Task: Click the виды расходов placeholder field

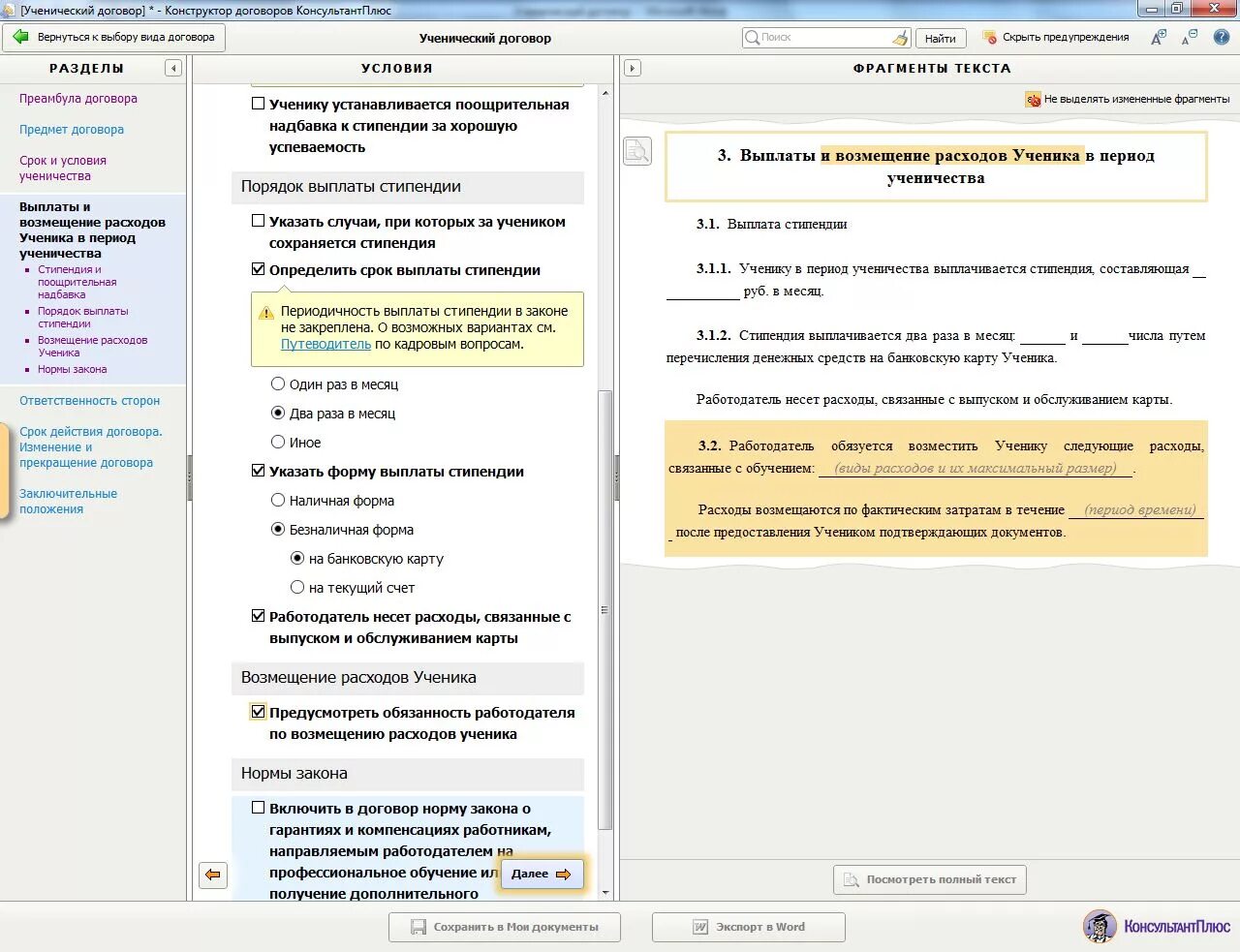Action: tap(976, 468)
